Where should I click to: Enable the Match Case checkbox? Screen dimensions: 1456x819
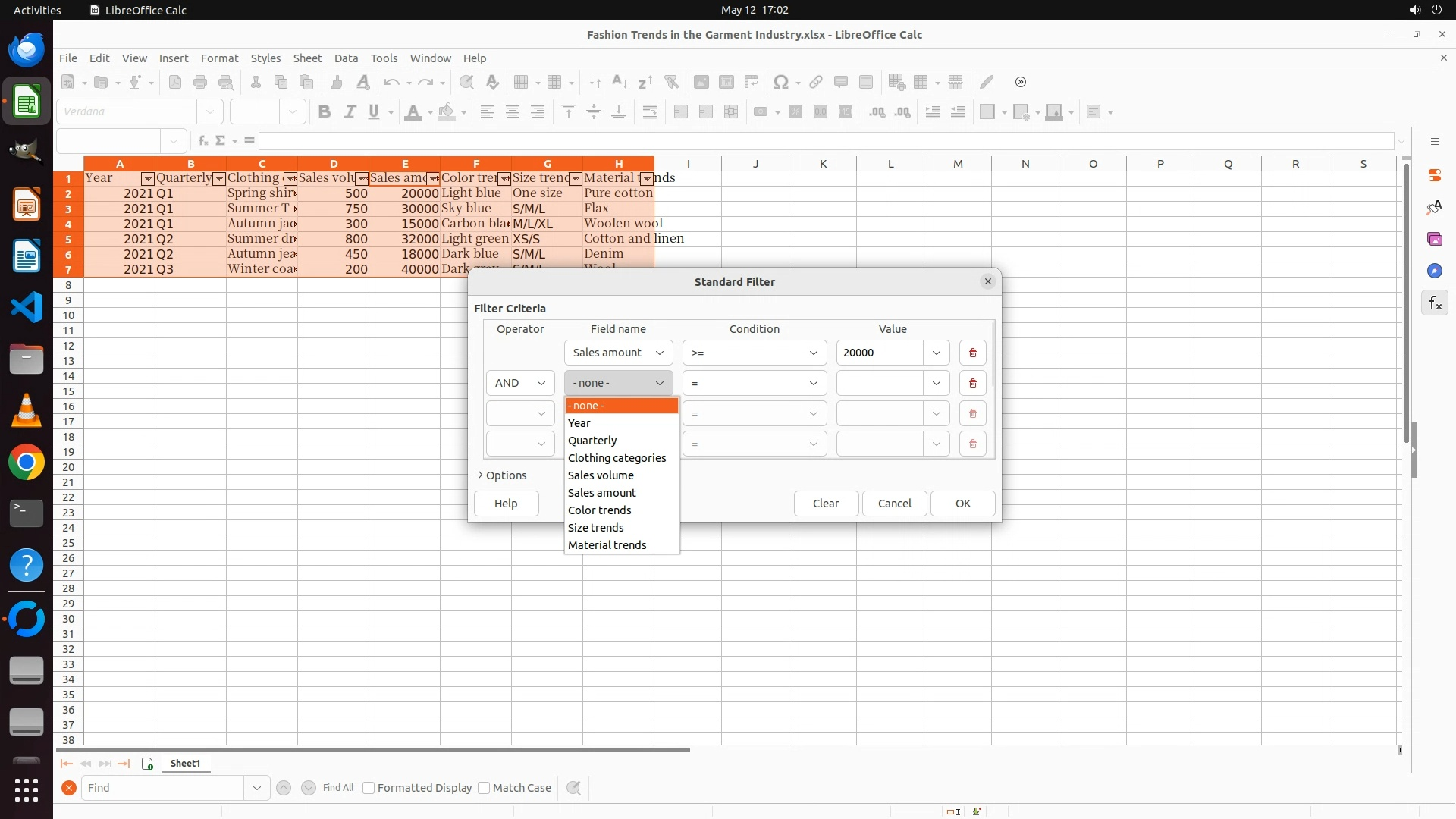pyautogui.click(x=484, y=788)
